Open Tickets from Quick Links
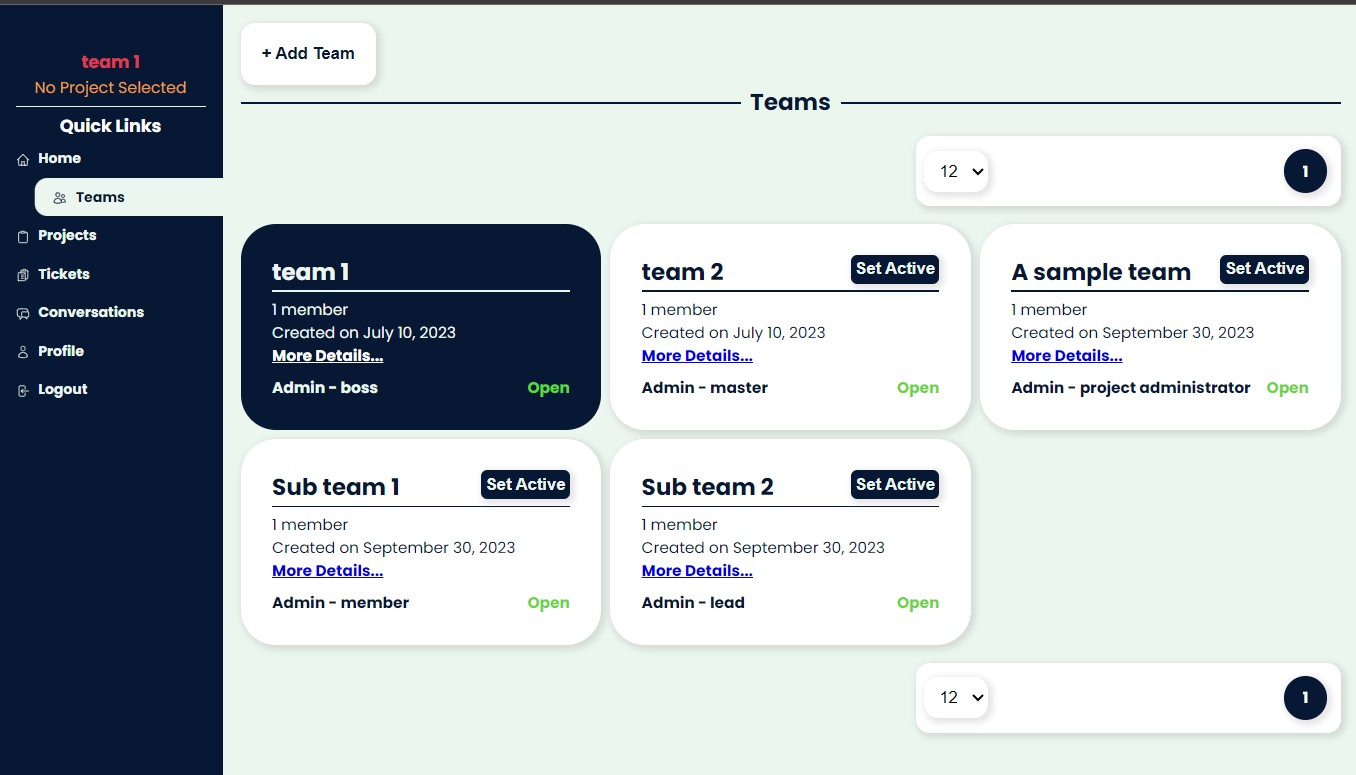Image resolution: width=1356 pixels, height=775 pixels. point(64,274)
